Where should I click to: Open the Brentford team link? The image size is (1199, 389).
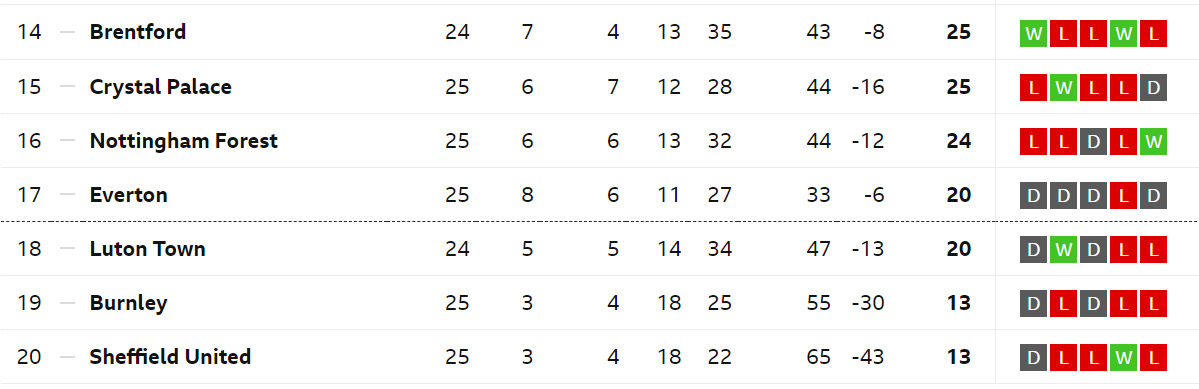click(x=138, y=32)
